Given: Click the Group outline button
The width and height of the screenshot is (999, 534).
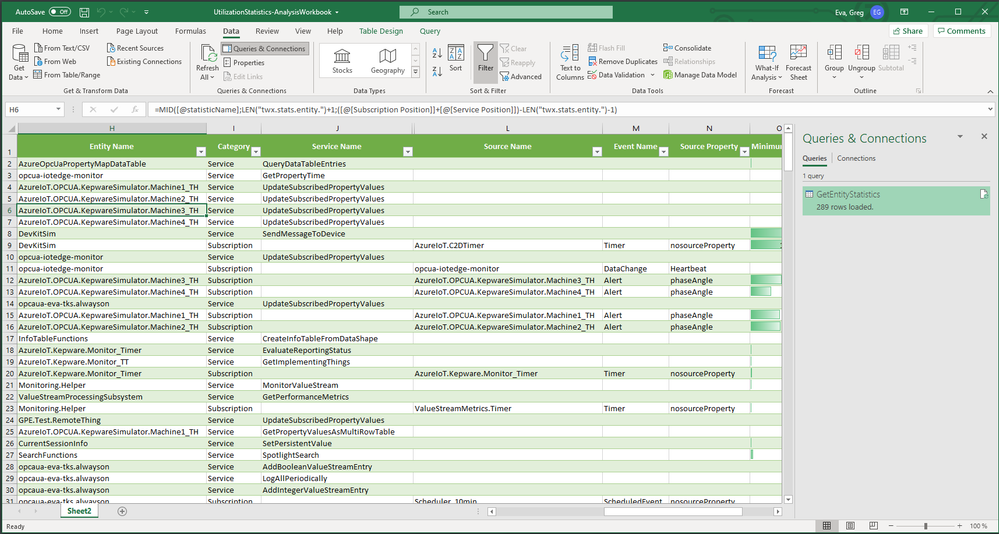Looking at the screenshot, I should [834, 62].
